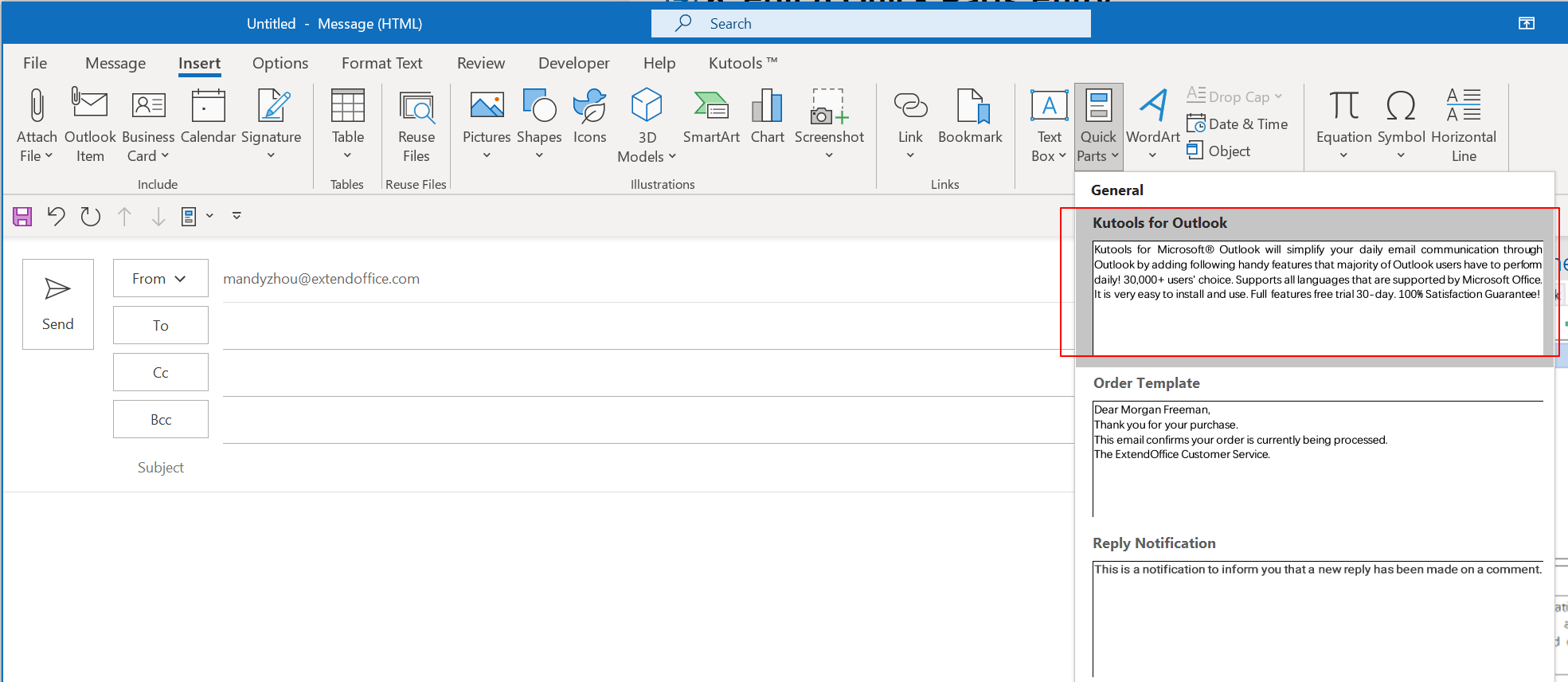
Task: Open Reuse Files
Action: (416, 125)
